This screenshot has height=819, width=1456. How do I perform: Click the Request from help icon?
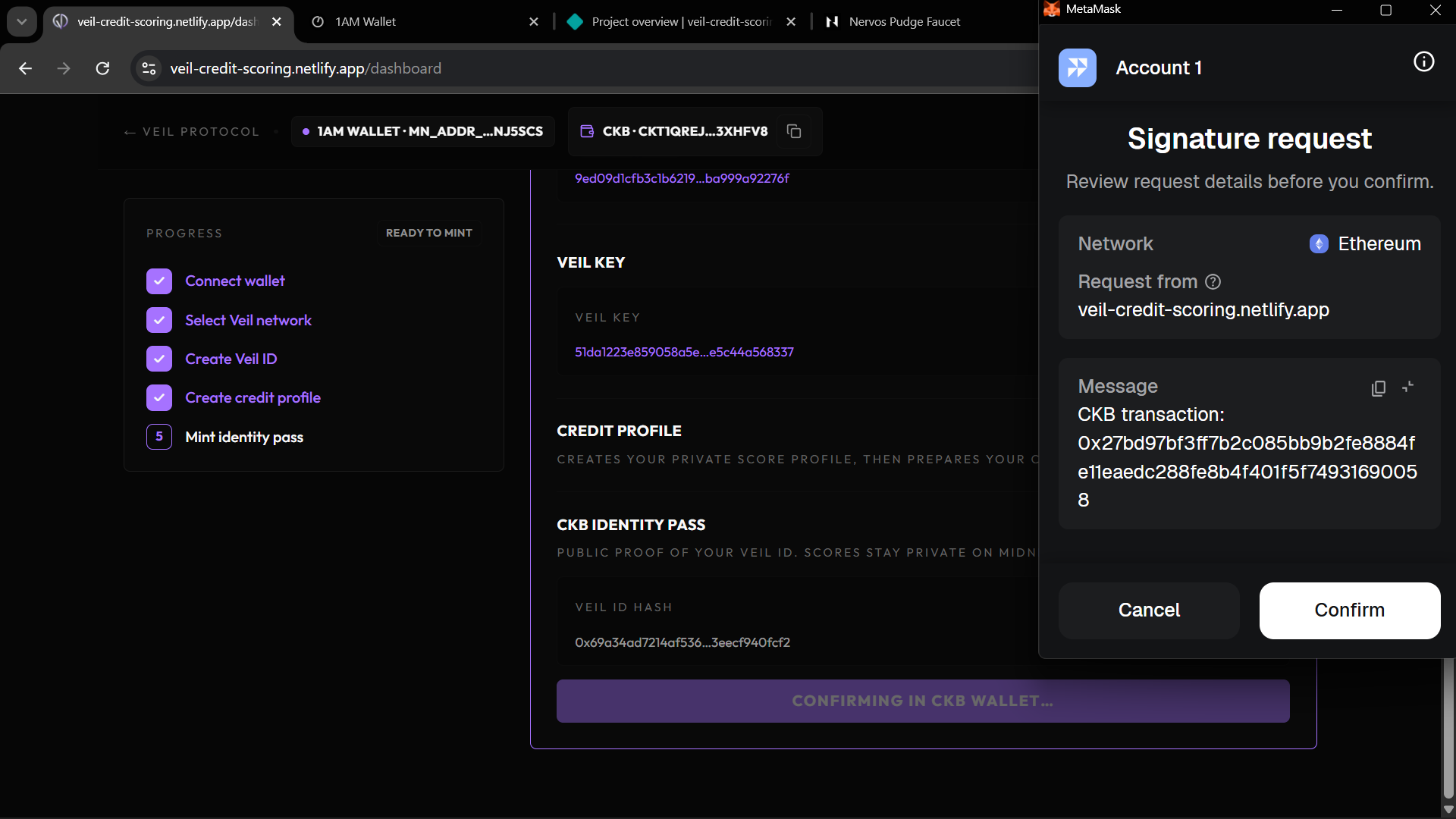1213,282
